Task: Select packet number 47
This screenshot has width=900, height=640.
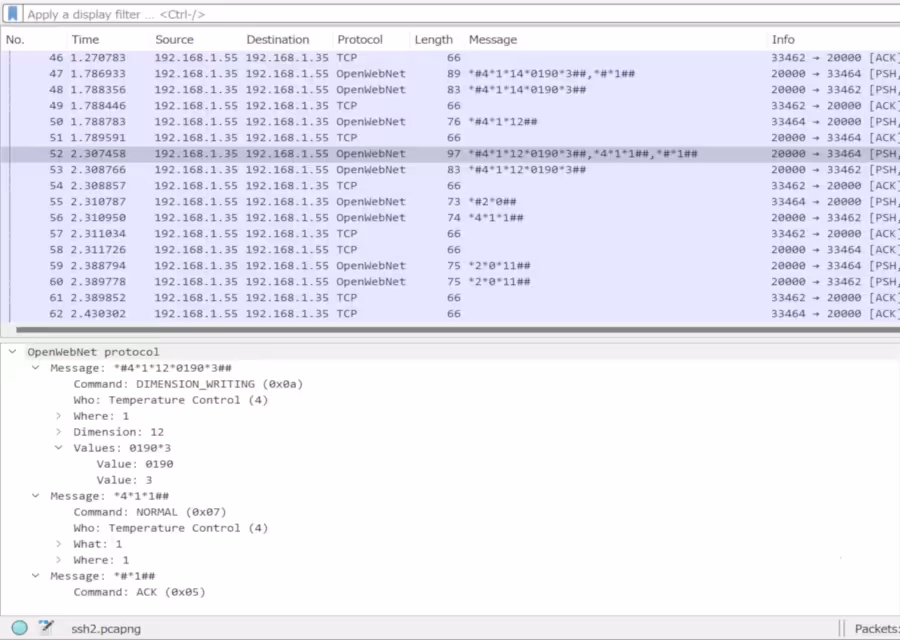Action: 300,73
